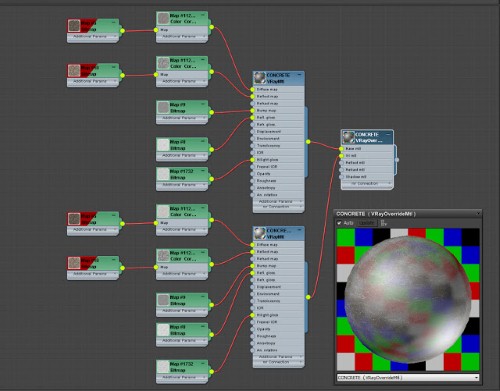The image size is (500, 391).
Task: Click the top-left bitmap node texture icon
Action: tap(74, 26)
